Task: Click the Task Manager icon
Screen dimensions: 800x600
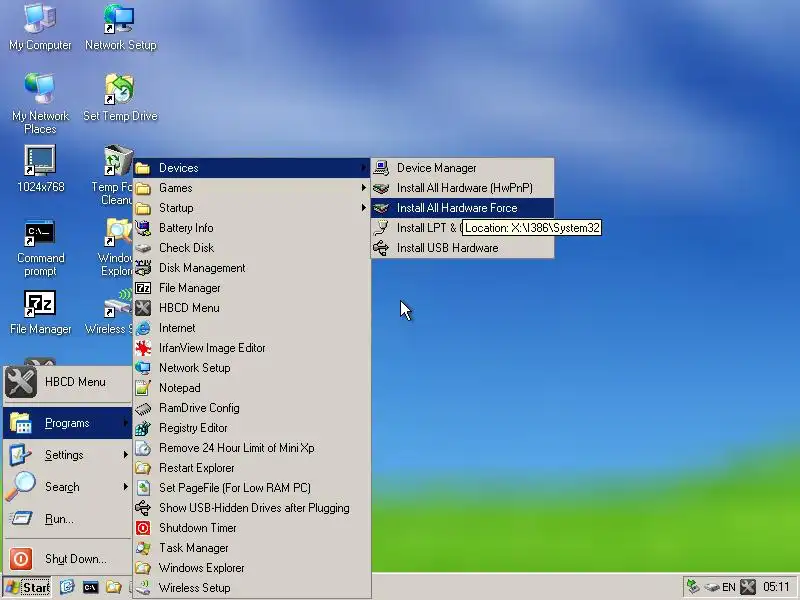Action: pos(143,548)
